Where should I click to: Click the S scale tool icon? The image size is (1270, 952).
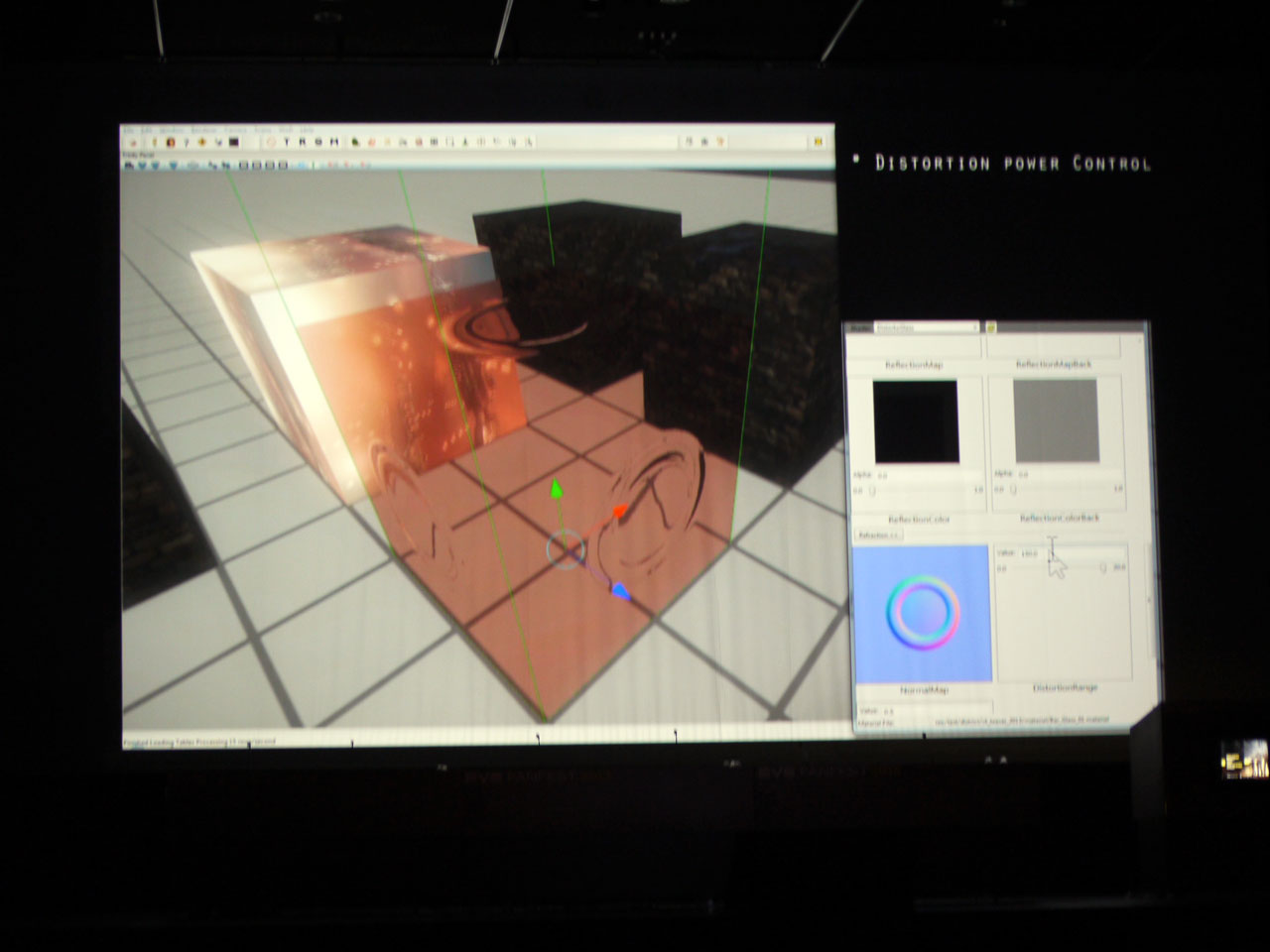coord(317,142)
